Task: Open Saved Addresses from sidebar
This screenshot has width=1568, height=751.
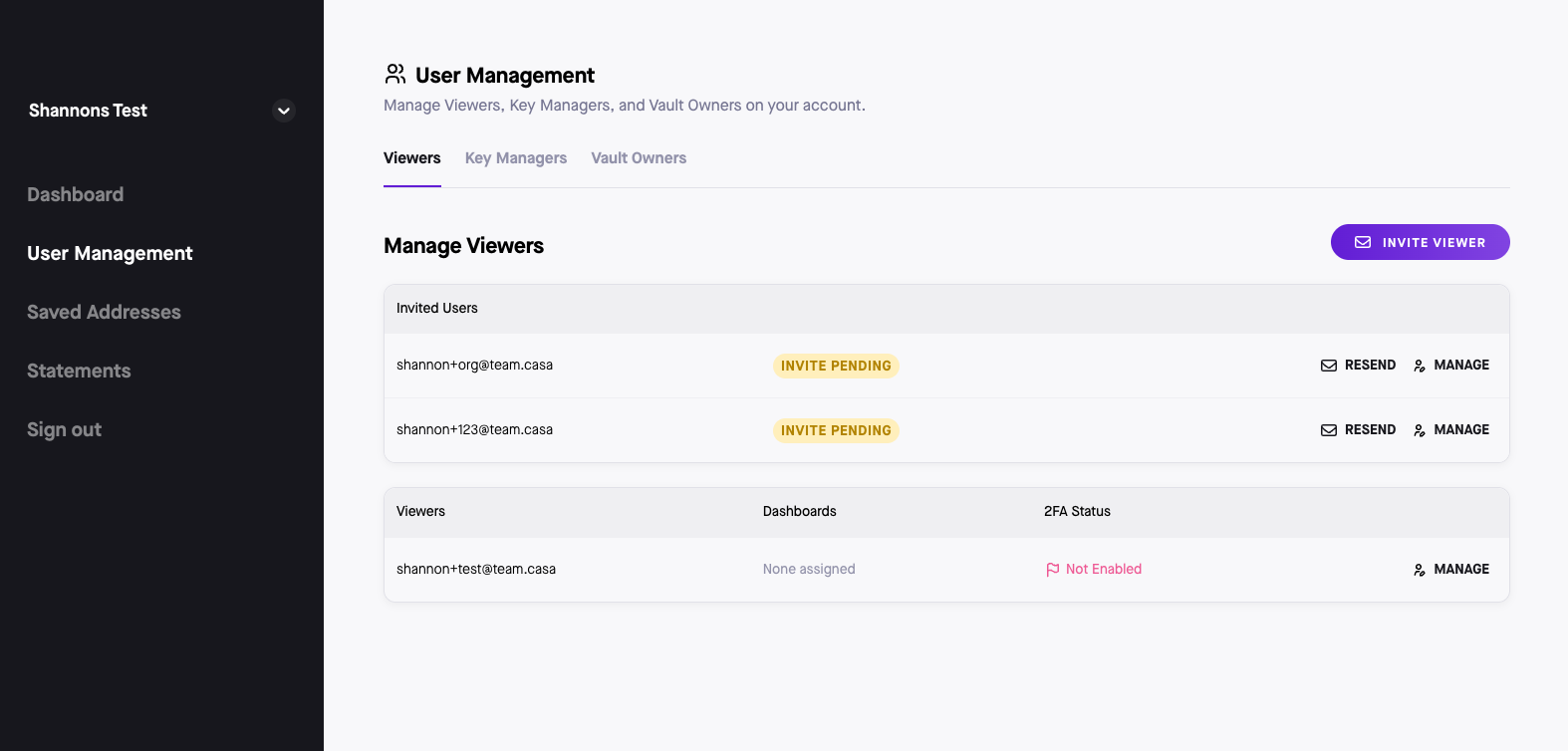Action: point(104,312)
